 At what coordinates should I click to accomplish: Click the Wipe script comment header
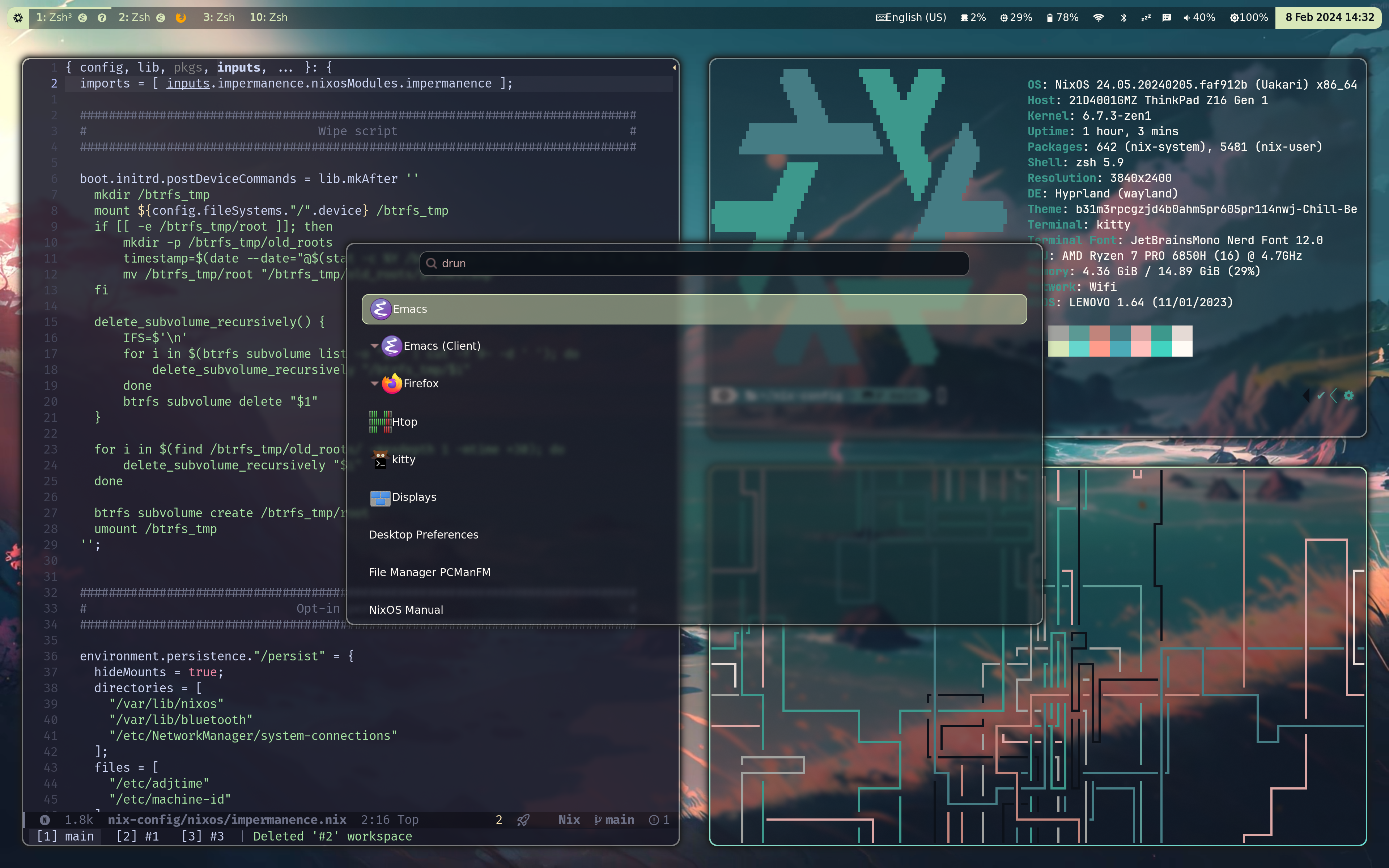pyautogui.click(x=358, y=131)
